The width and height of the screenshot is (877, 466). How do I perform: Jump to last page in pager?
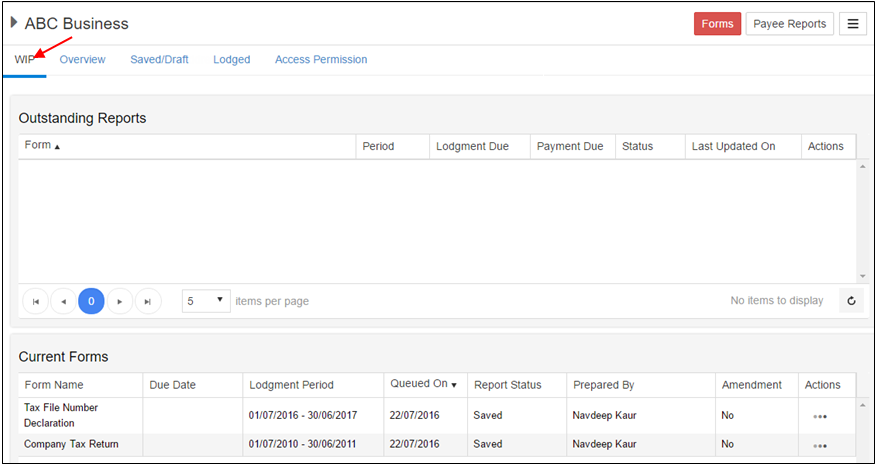tap(148, 301)
